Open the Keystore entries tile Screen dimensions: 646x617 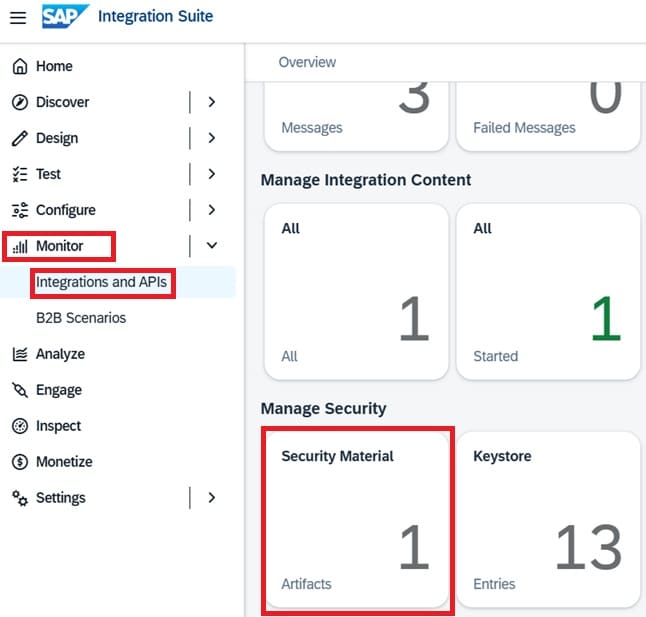click(x=548, y=519)
